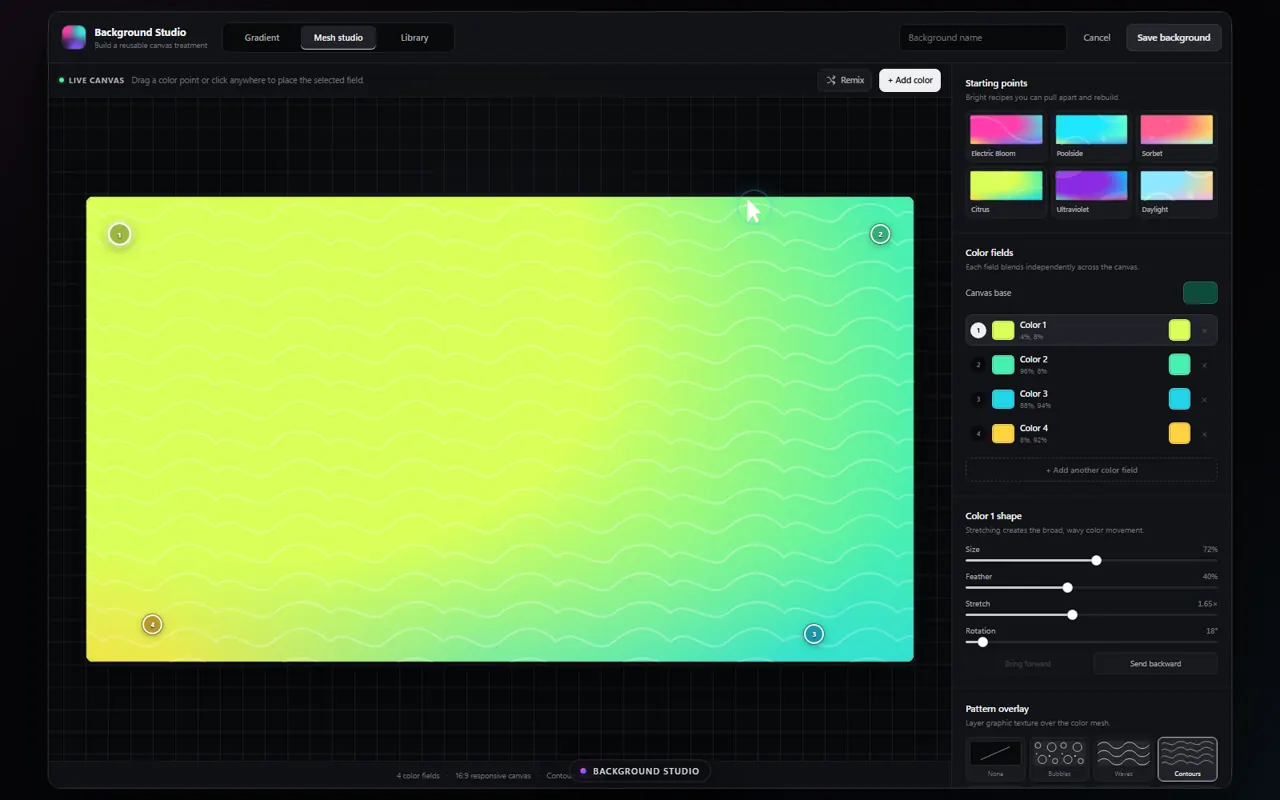Remove Color 1 with its x icon
This screenshot has width=1280, height=800.
1204,330
